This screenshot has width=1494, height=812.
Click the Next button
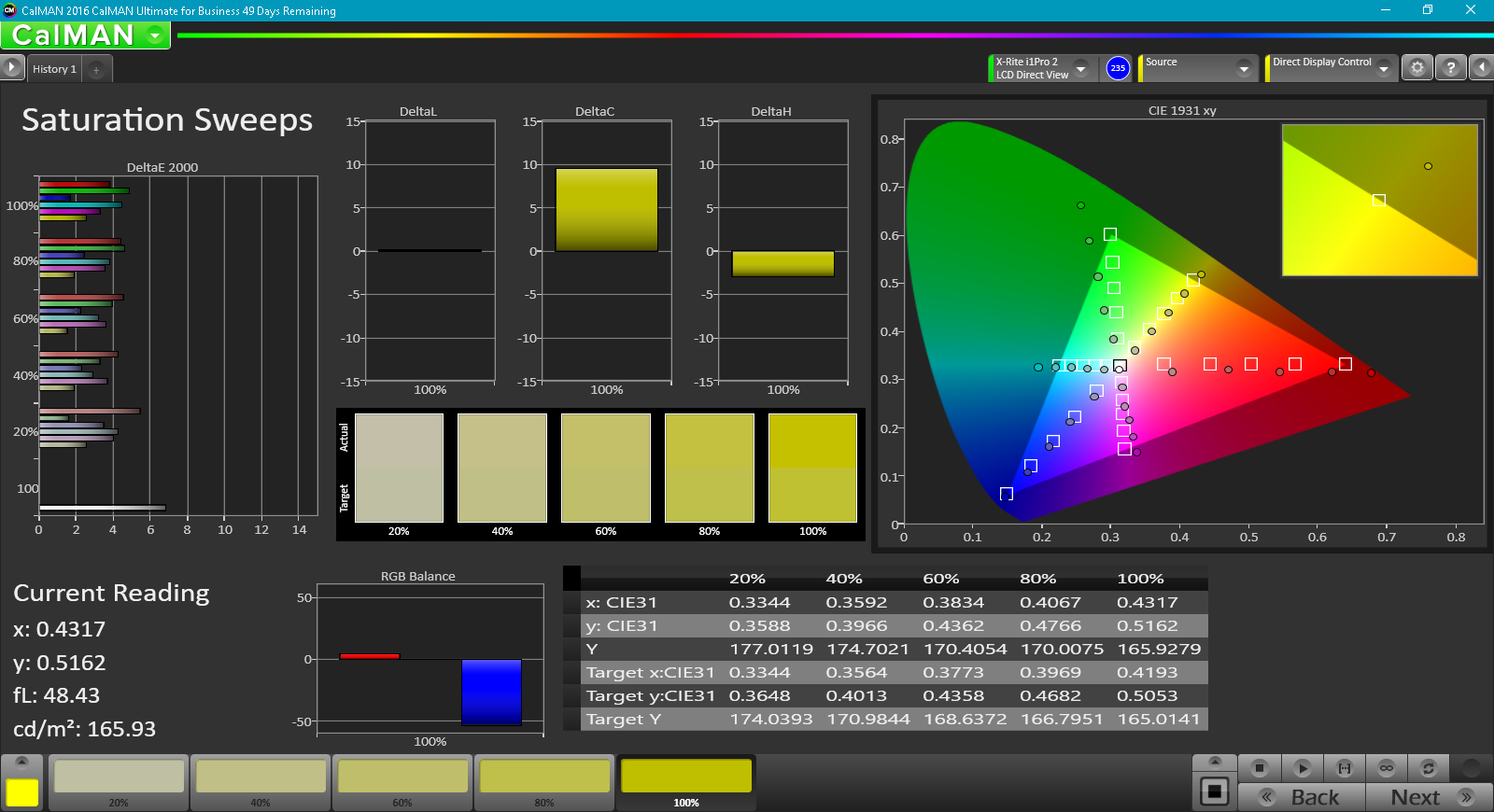pyautogui.click(x=1429, y=797)
